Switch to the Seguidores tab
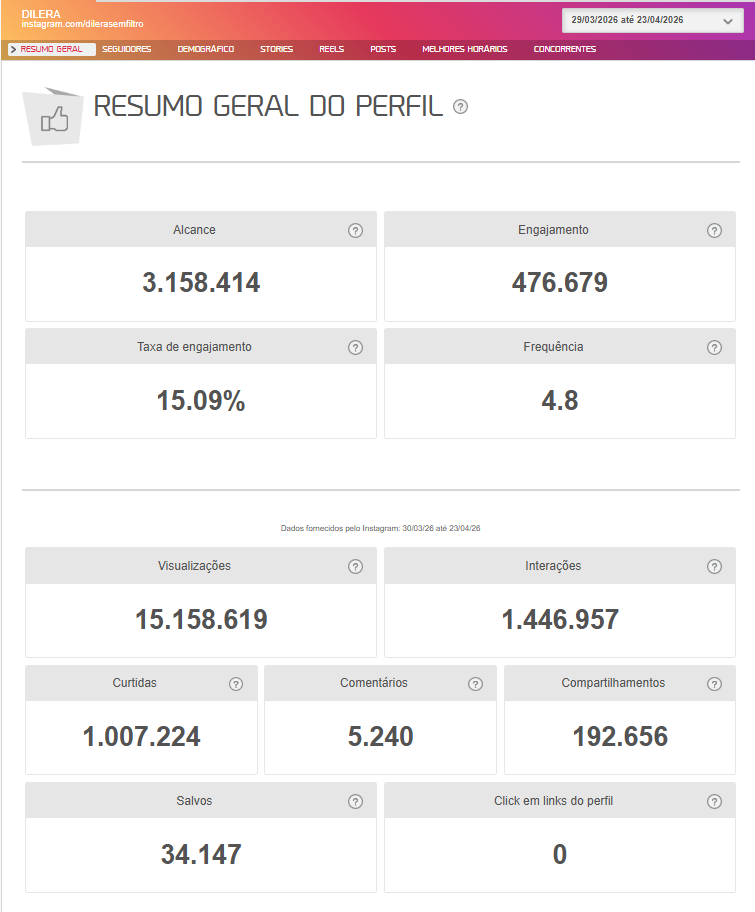755x912 pixels. pos(127,49)
